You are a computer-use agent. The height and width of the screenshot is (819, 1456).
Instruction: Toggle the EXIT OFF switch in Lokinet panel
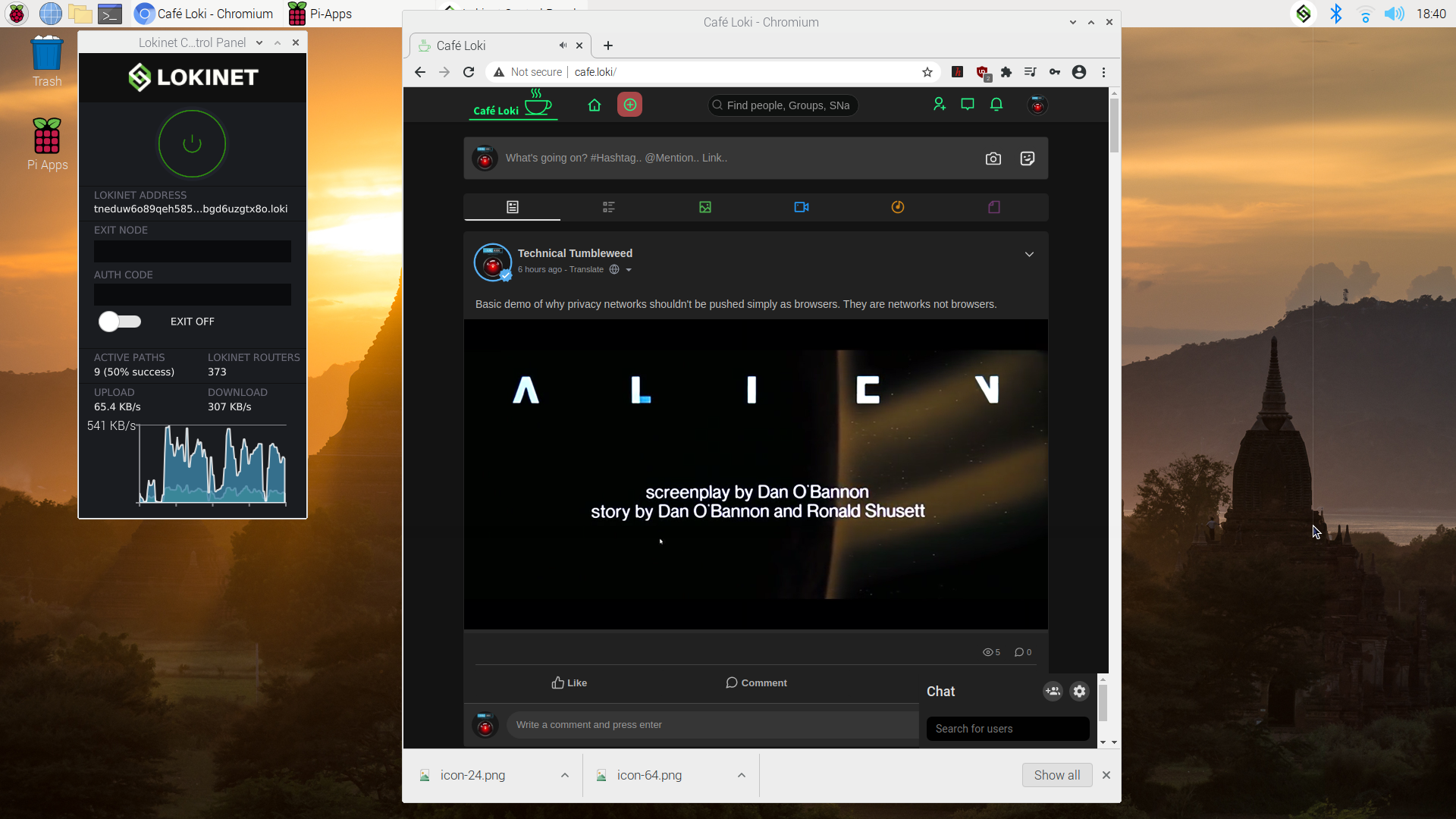119,322
